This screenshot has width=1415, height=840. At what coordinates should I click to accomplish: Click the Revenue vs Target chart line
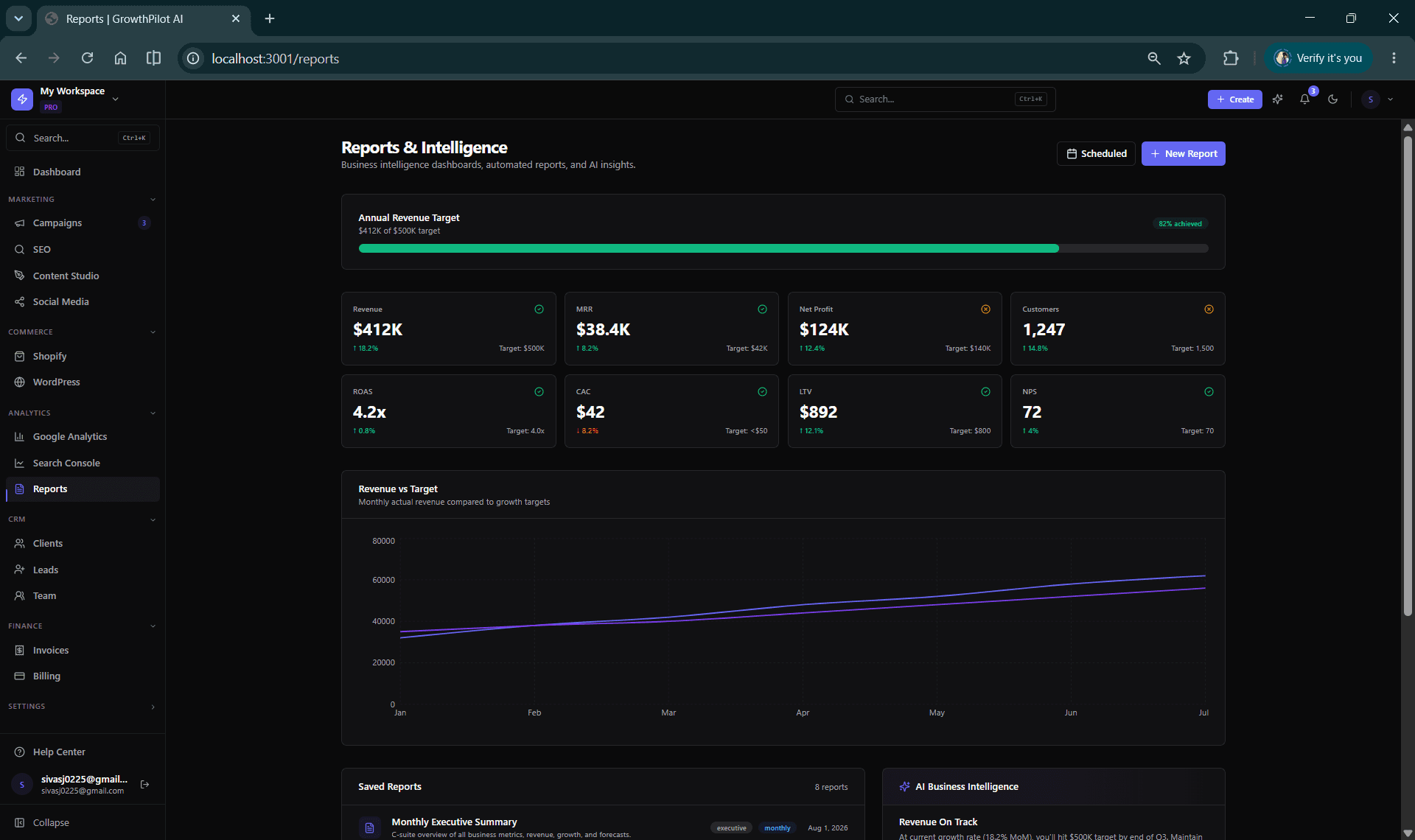[803, 605]
